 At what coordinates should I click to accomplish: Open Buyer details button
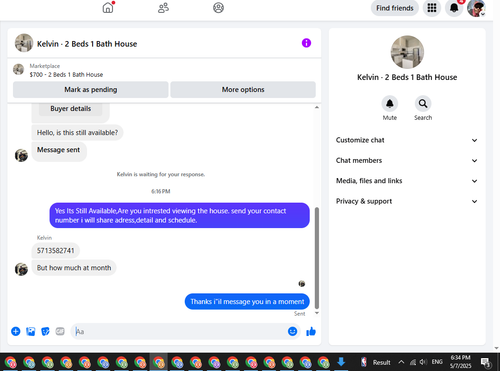pos(71,109)
